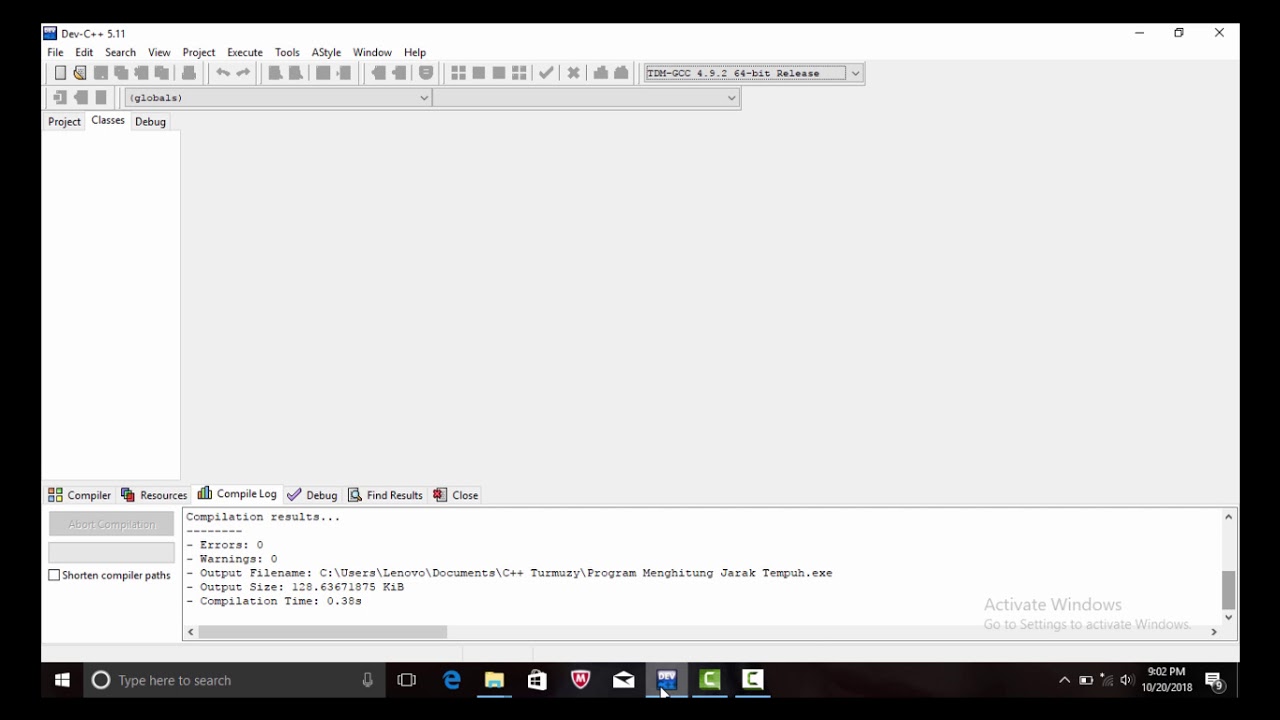
Task: Click the Save All toolbar icon
Action: pos(121,73)
